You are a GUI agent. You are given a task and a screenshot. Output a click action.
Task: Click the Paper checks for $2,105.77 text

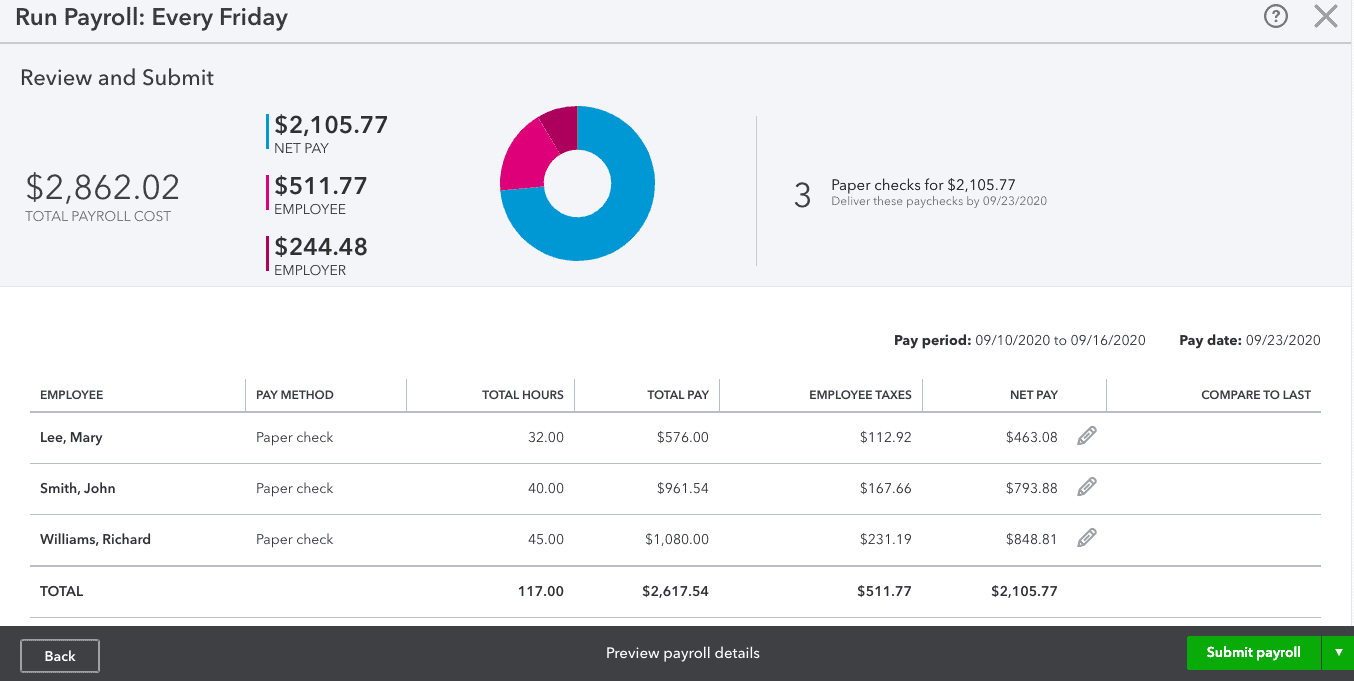tap(923, 185)
